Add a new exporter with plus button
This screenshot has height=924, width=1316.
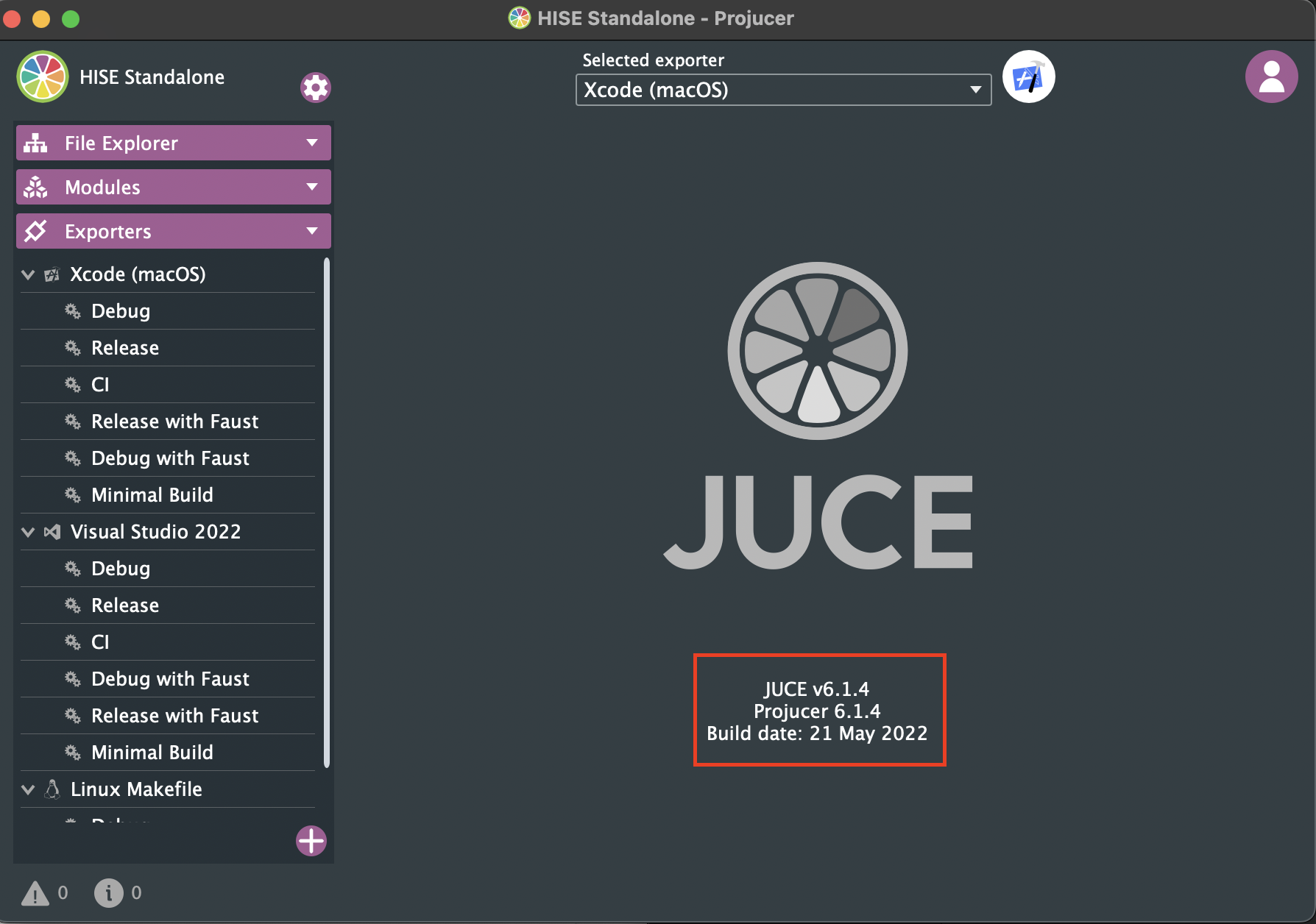311,841
